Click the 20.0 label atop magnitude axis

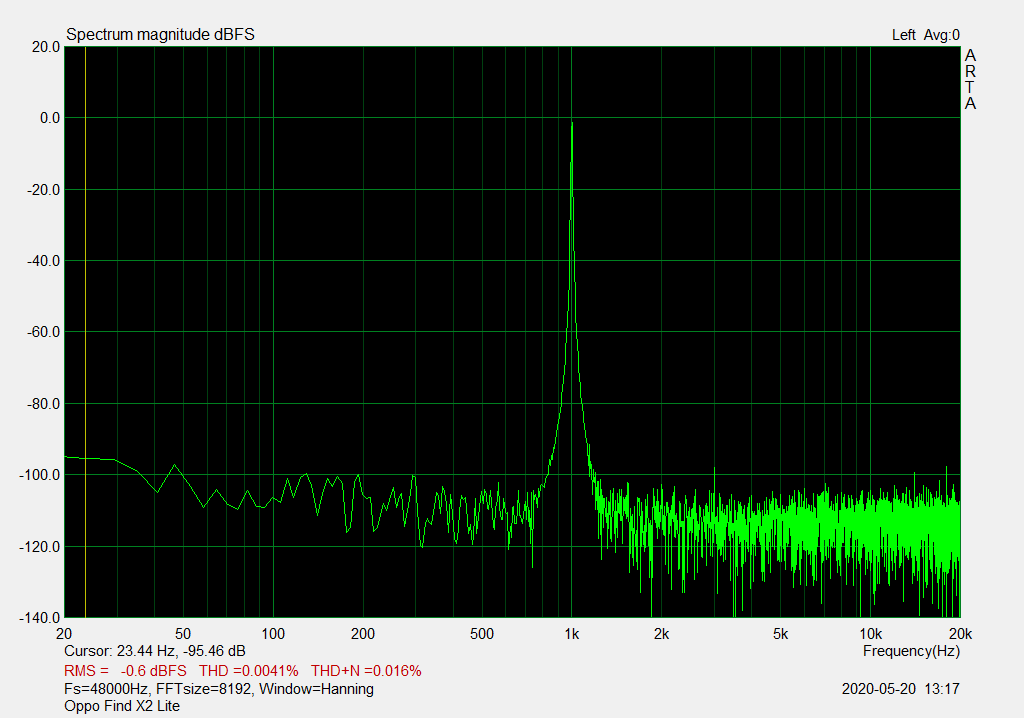click(43, 47)
